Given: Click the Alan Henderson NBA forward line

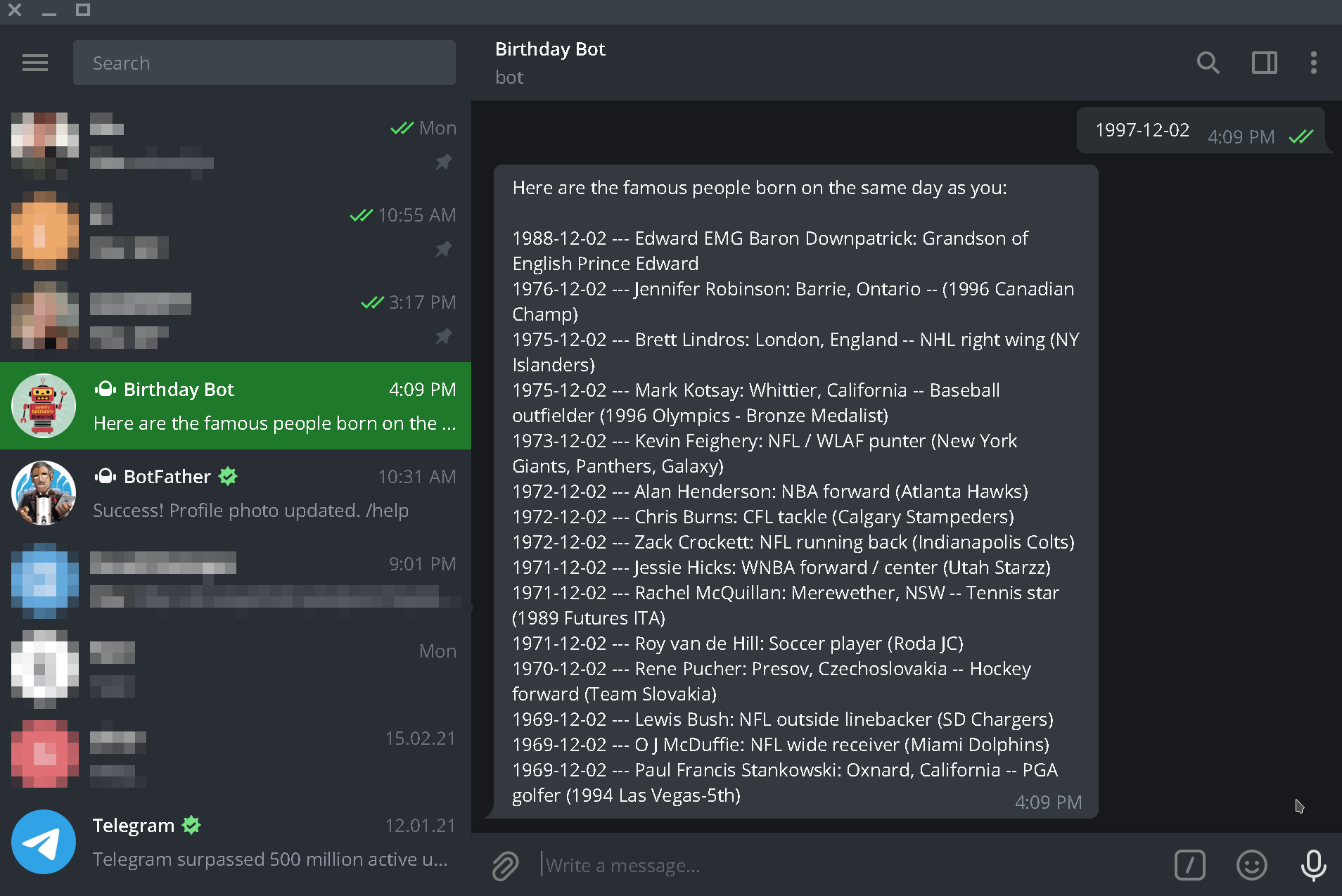Looking at the screenshot, I should coord(770,492).
